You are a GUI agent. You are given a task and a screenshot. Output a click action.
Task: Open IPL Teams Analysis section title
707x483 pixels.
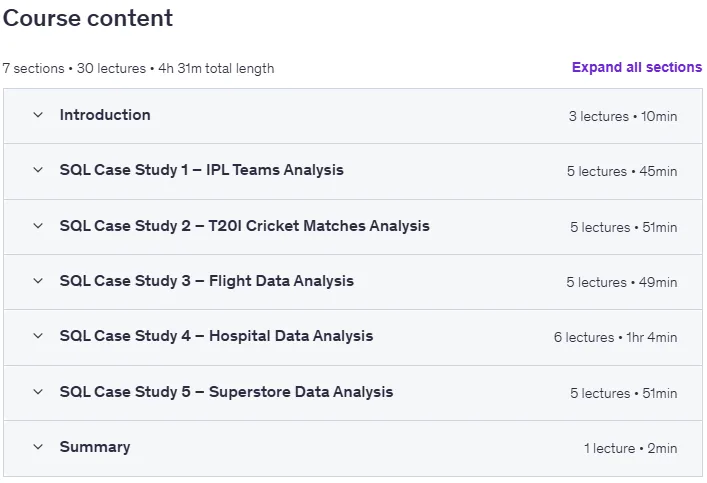click(x=202, y=170)
